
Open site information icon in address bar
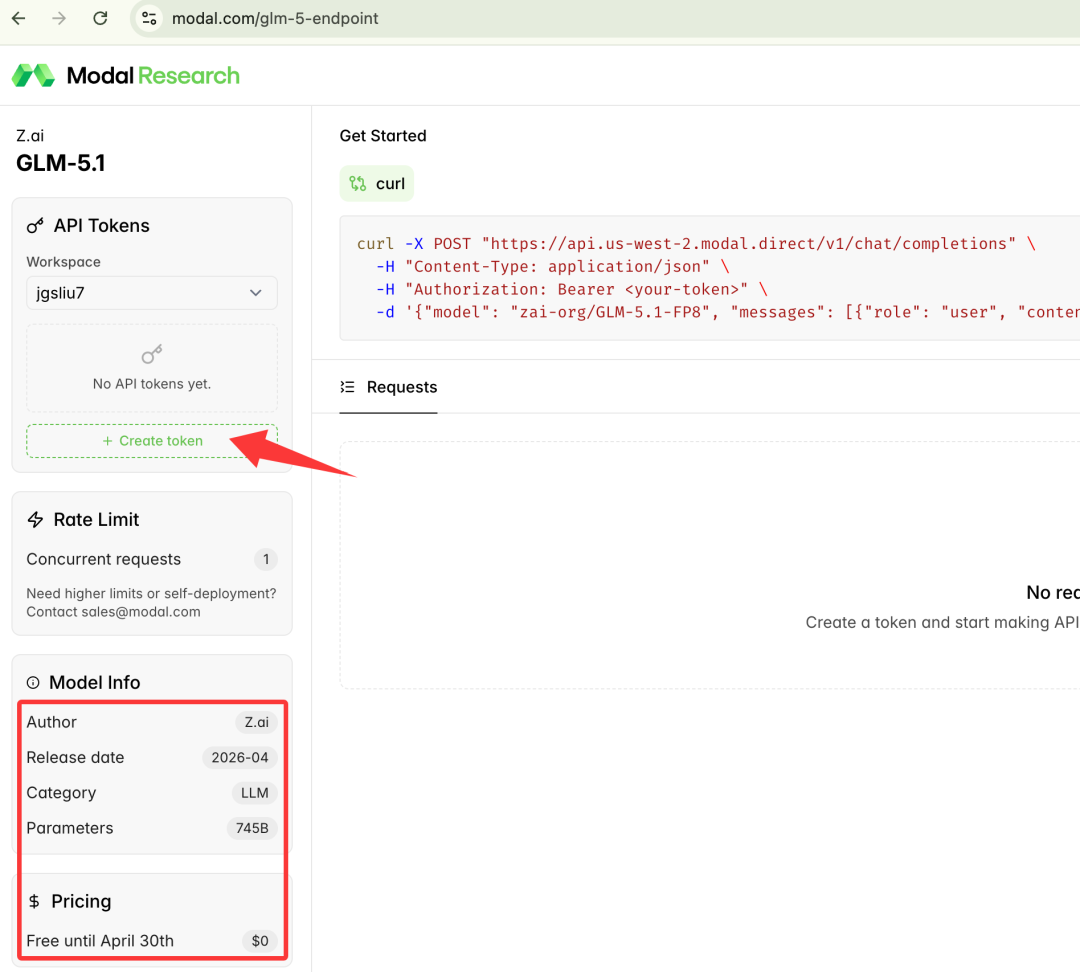(x=149, y=18)
